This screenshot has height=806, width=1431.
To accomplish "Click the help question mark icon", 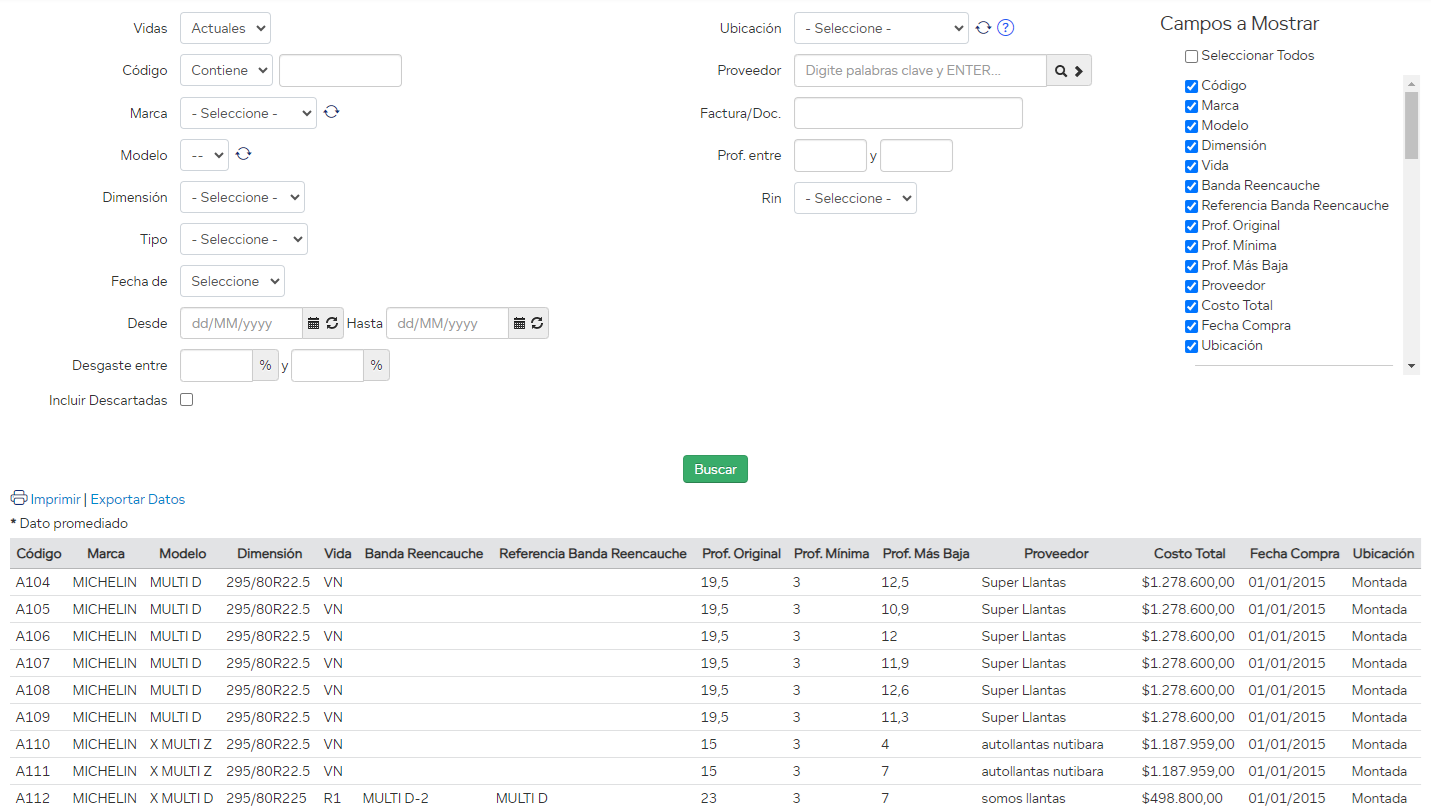I will pos(1006,28).
